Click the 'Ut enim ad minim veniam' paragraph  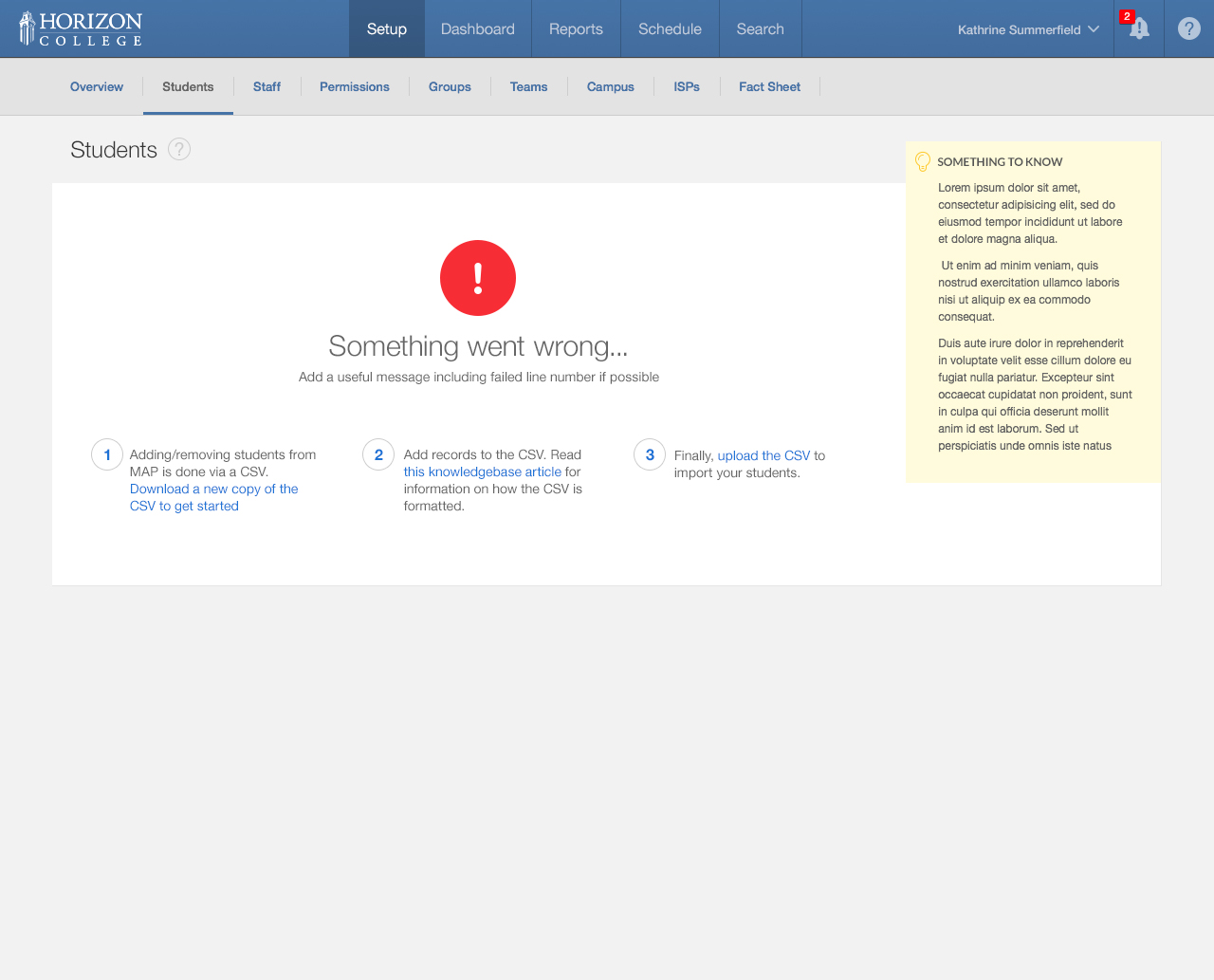[1029, 291]
